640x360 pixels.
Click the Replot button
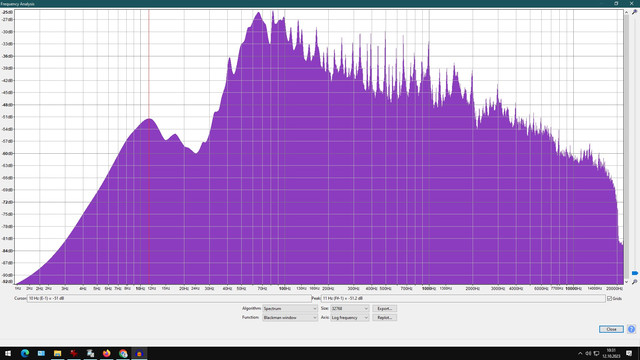[384, 318]
